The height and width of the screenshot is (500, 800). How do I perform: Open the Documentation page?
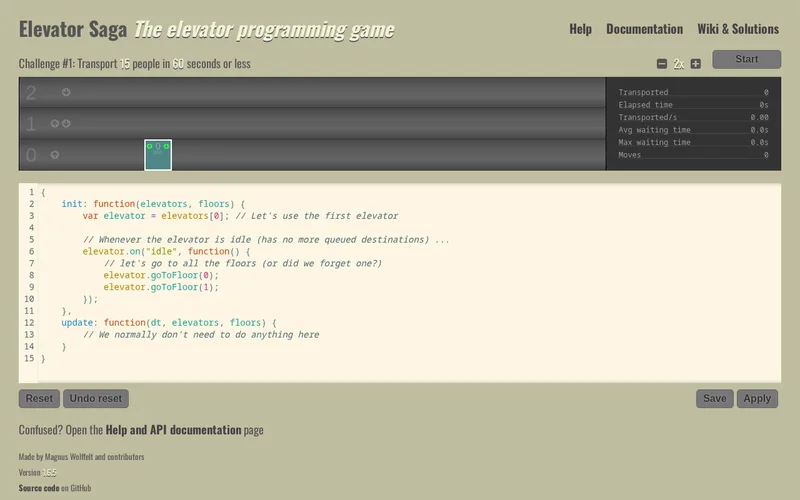tap(644, 29)
